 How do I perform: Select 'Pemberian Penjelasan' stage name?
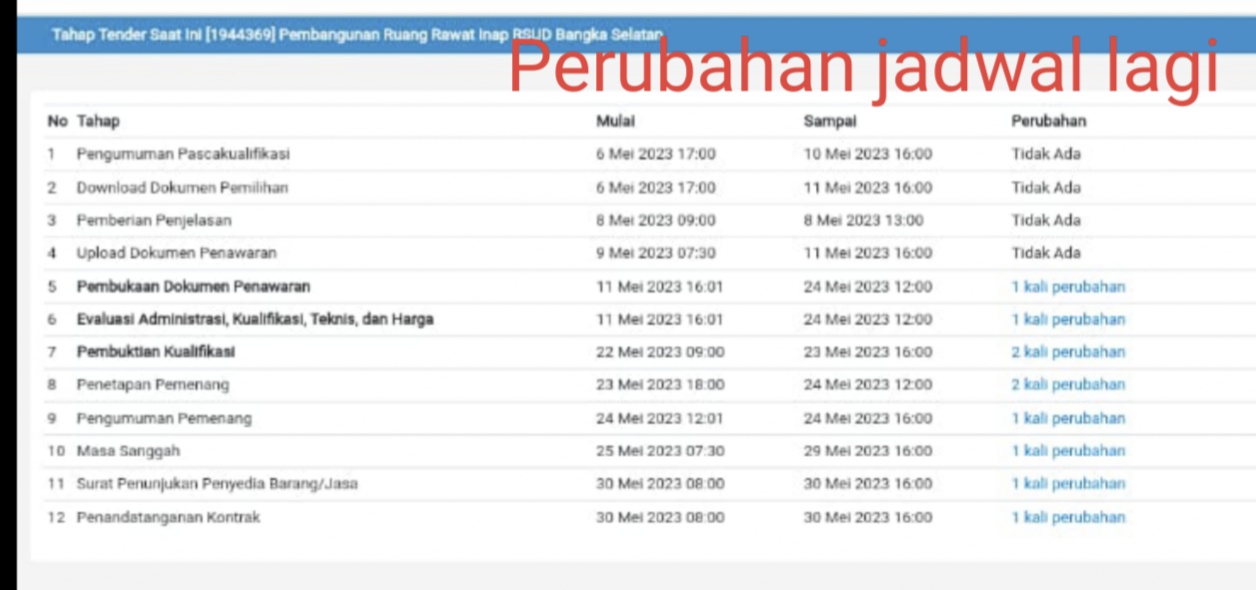coord(154,220)
